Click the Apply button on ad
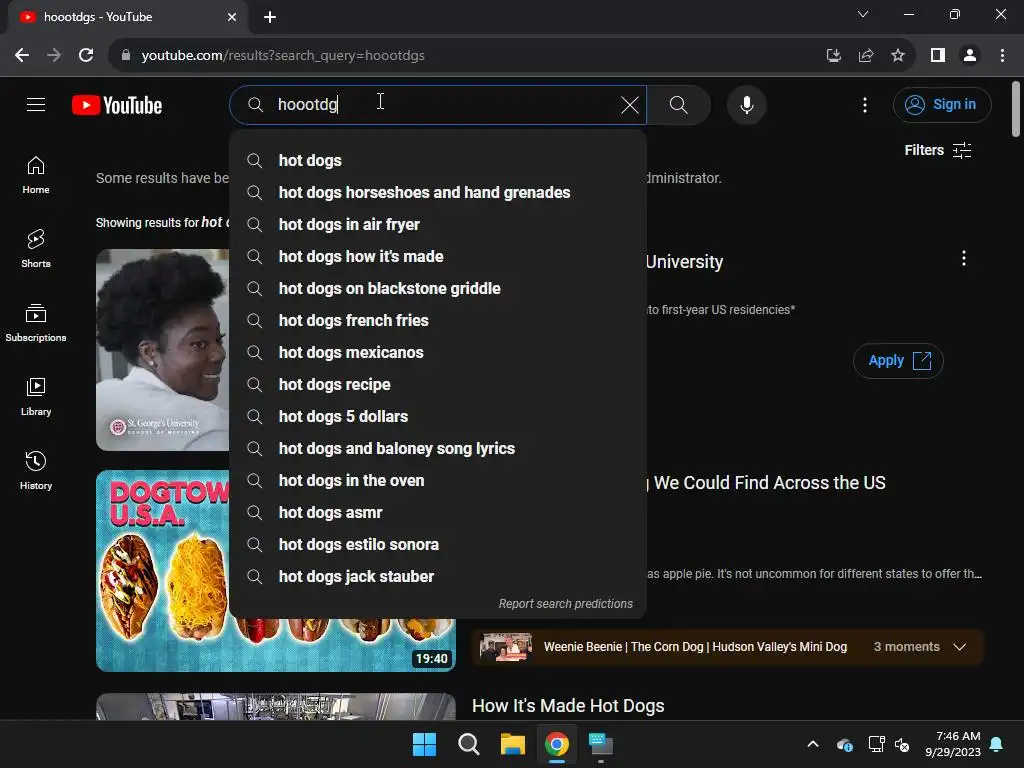This screenshot has height=768, width=1024. (x=898, y=360)
